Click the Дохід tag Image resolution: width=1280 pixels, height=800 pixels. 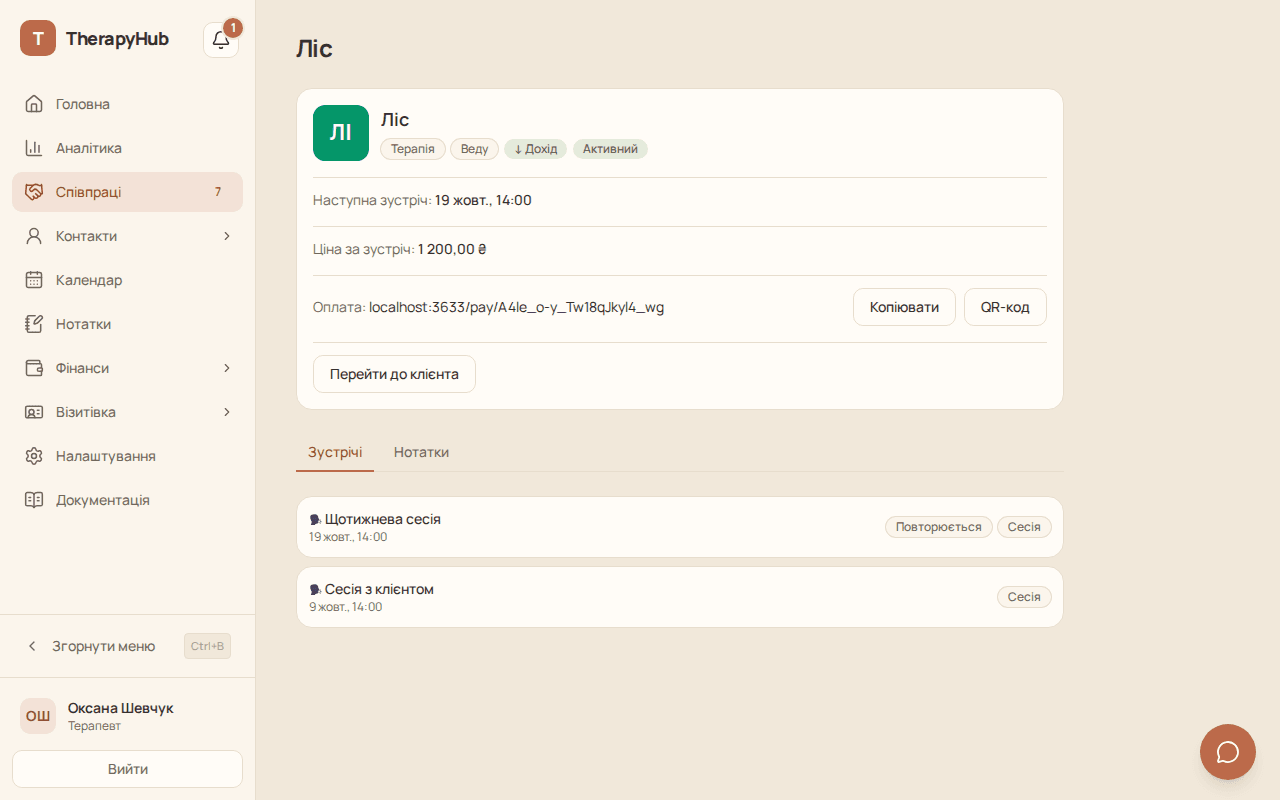(x=536, y=149)
